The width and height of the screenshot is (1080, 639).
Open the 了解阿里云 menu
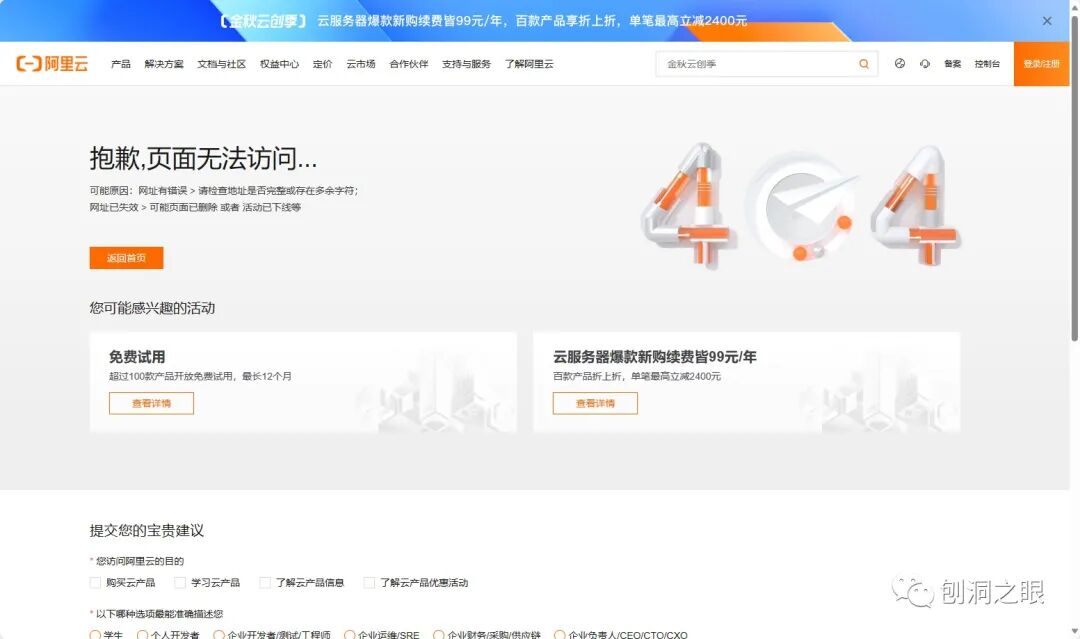pyautogui.click(x=529, y=64)
